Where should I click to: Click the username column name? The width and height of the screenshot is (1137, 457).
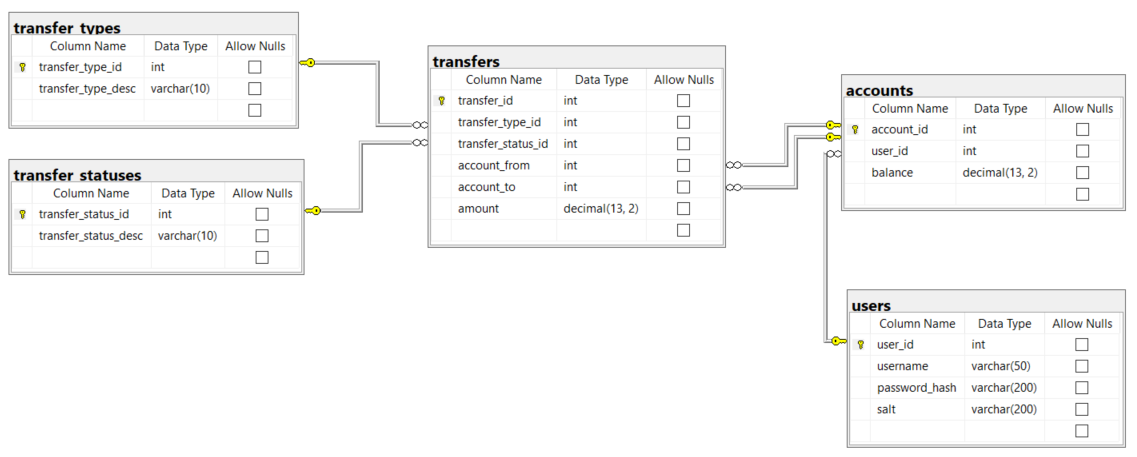click(x=903, y=366)
